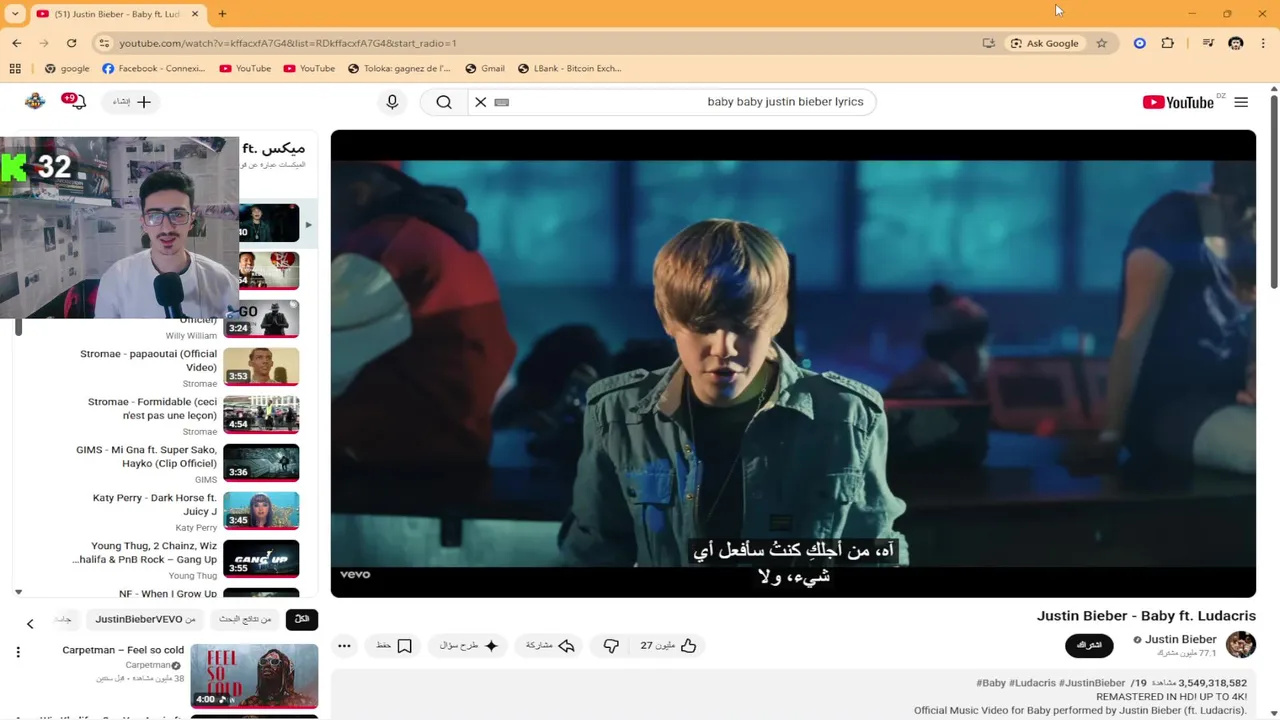
Task: Click the main video player
Action: coord(793,364)
